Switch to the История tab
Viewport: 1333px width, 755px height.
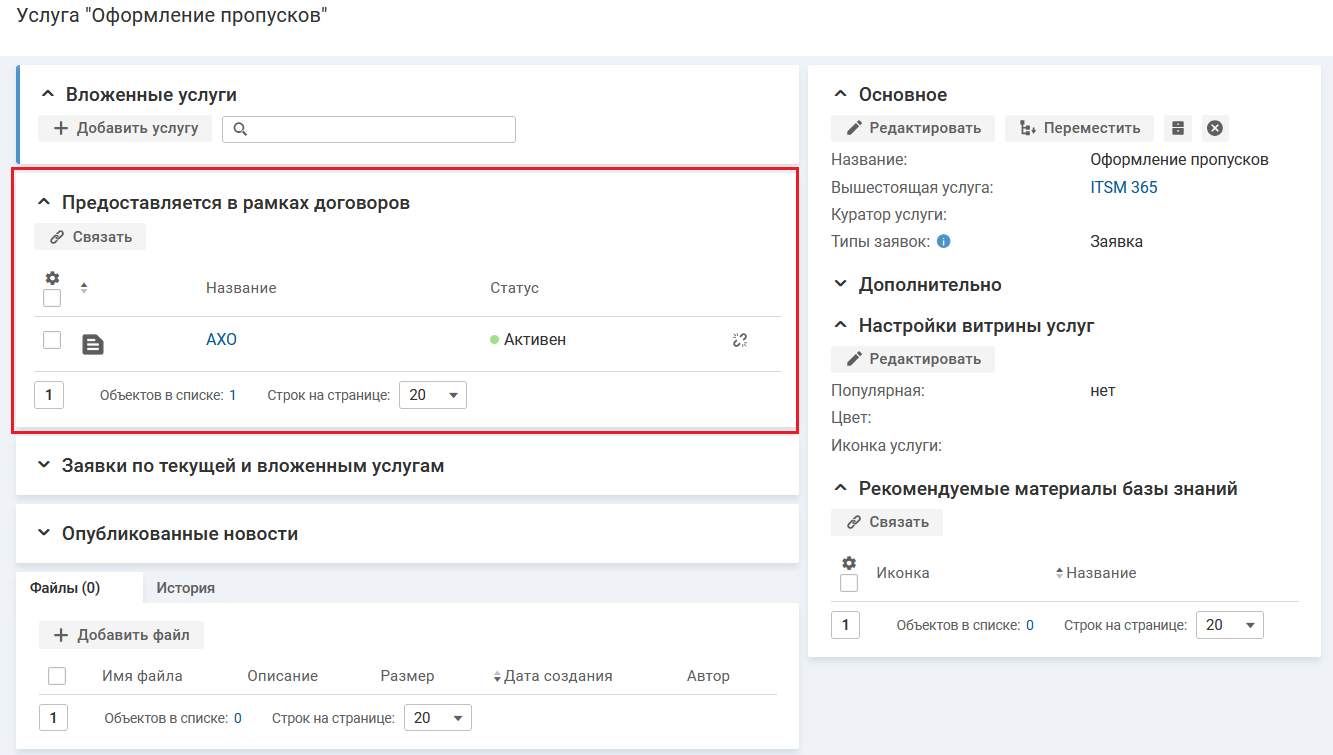point(185,588)
